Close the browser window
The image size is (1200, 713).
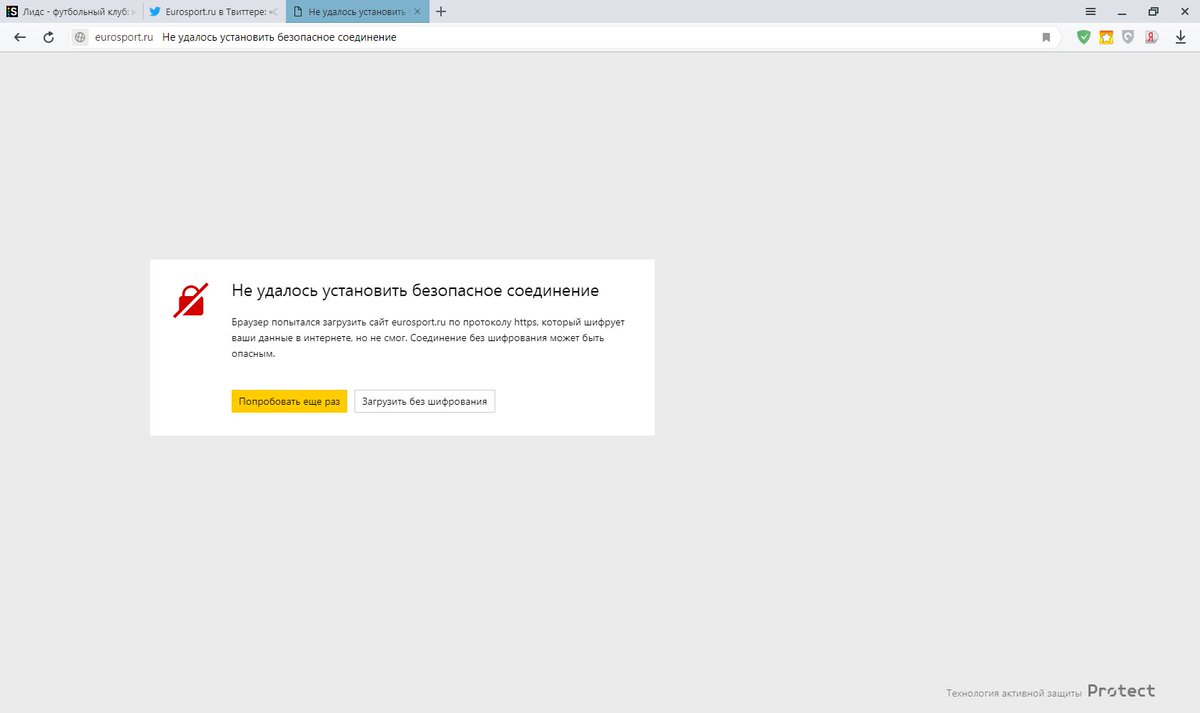pos(1183,12)
